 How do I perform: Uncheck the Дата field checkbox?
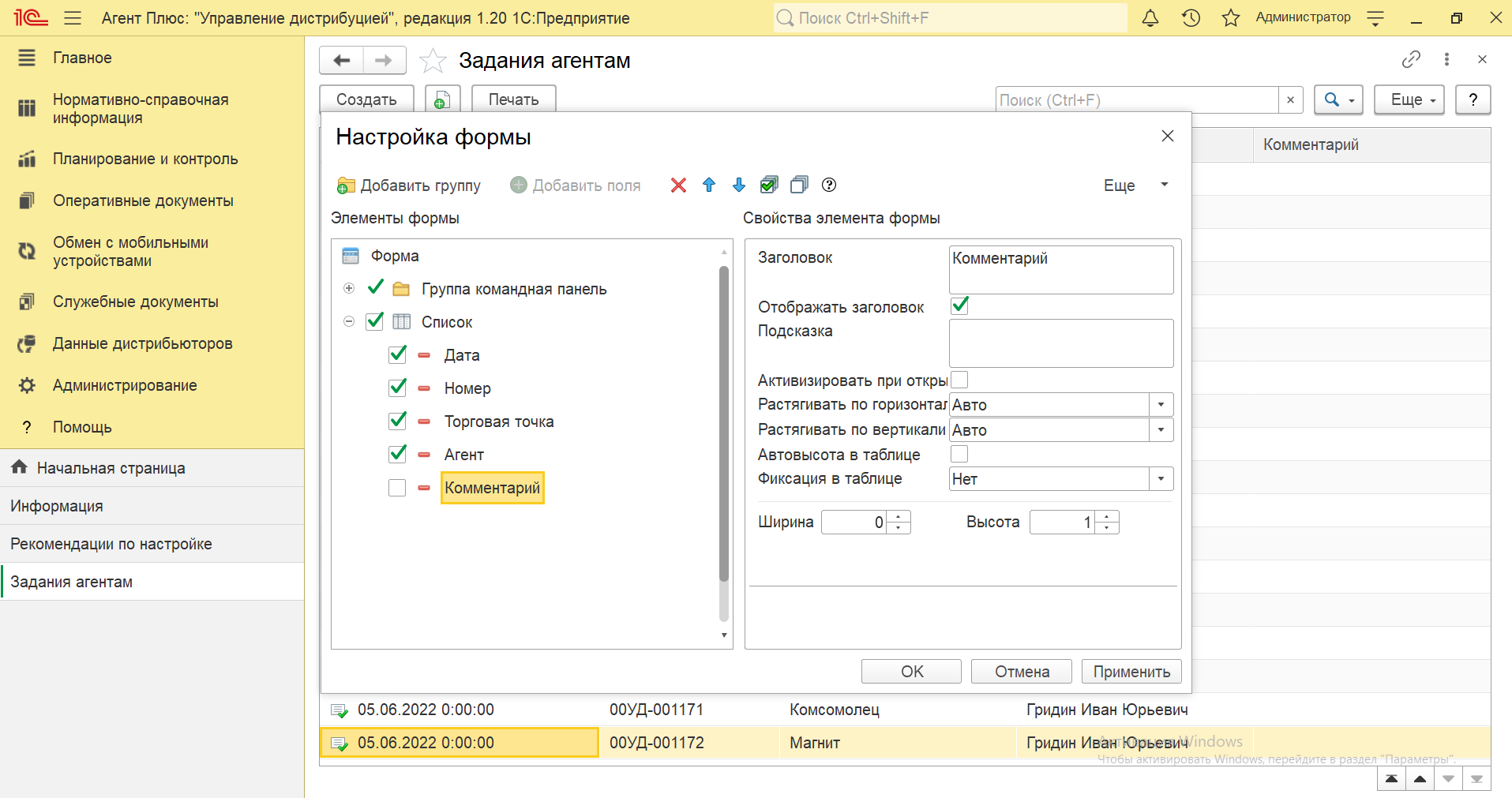398,354
